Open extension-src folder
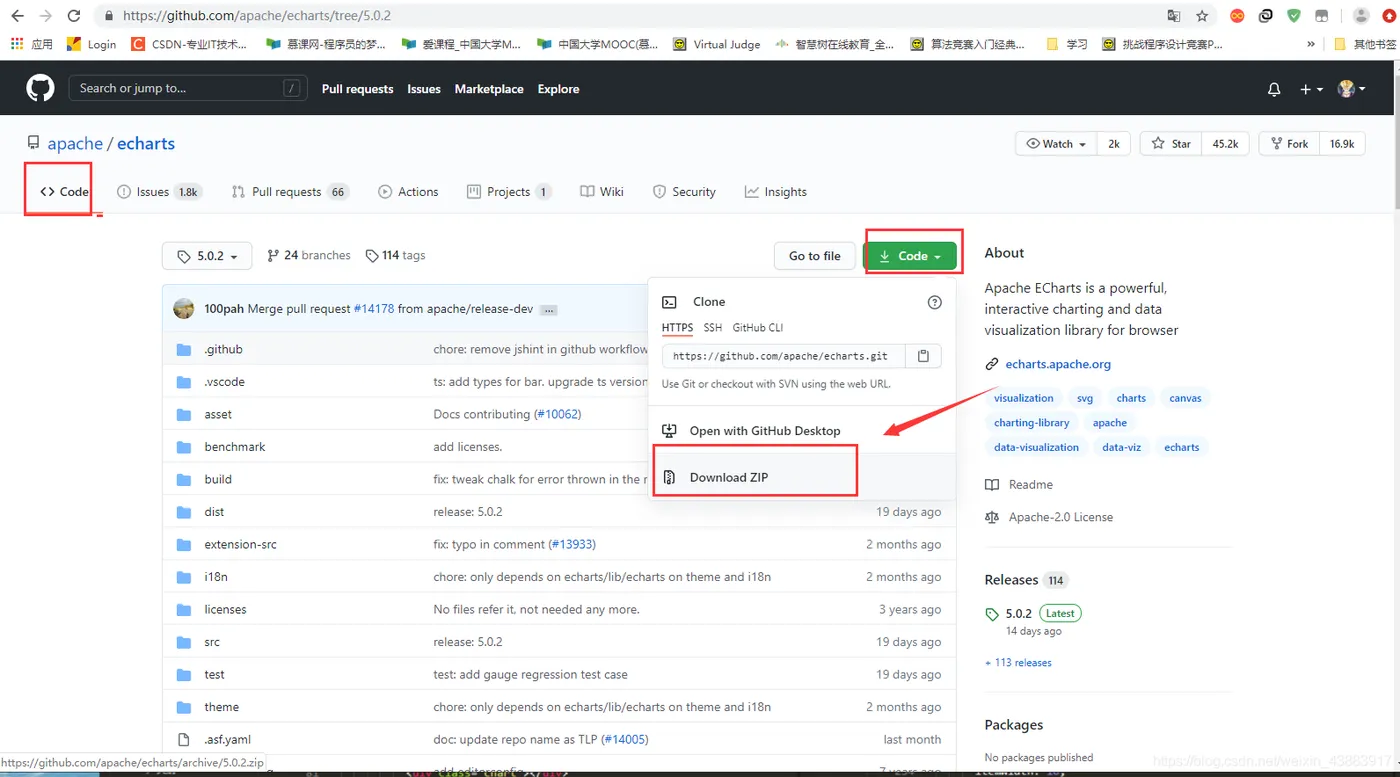This screenshot has width=1400, height=777. click(x=240, y=544)
